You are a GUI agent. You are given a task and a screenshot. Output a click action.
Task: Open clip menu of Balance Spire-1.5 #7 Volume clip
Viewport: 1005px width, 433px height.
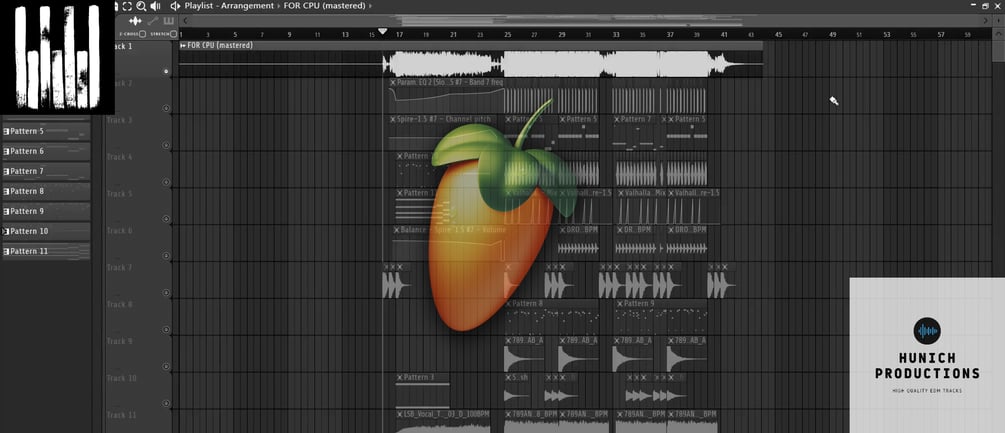pos(396,229)
